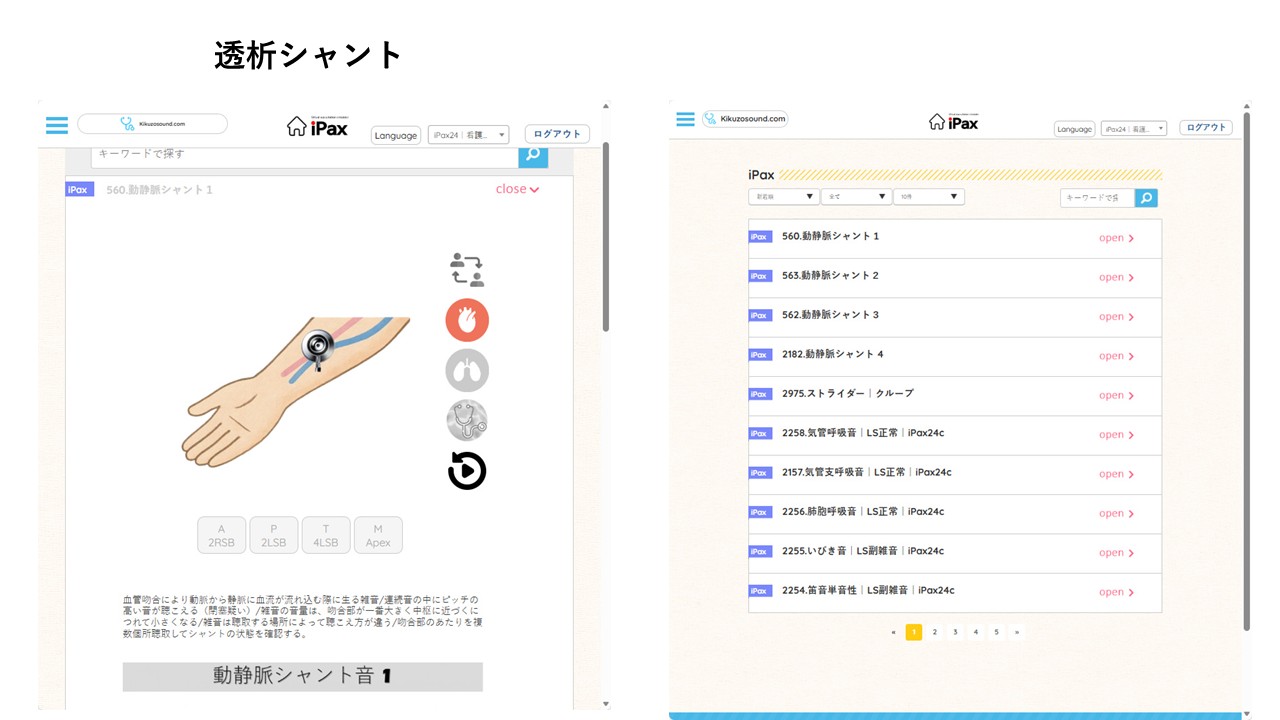Toggle the M Apex auscultation site

click(x=378, y=535)
